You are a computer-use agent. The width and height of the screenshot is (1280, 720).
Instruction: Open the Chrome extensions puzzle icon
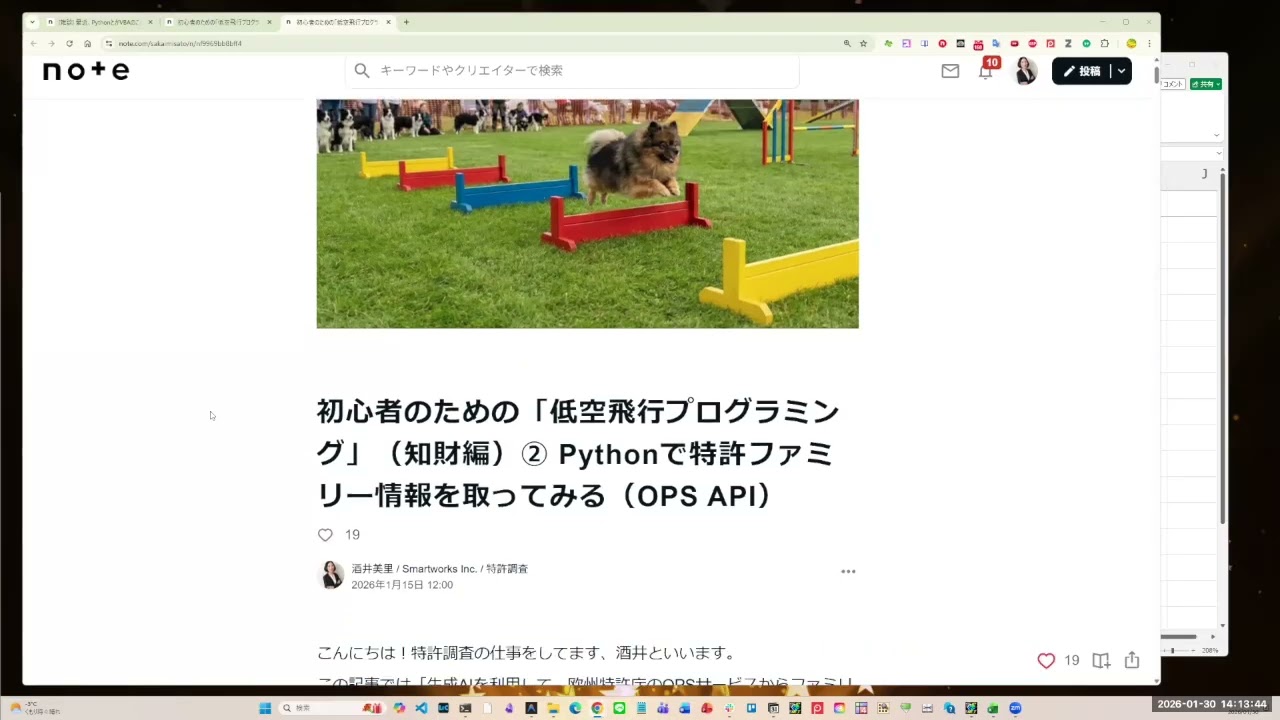[x=1105, y=44]
